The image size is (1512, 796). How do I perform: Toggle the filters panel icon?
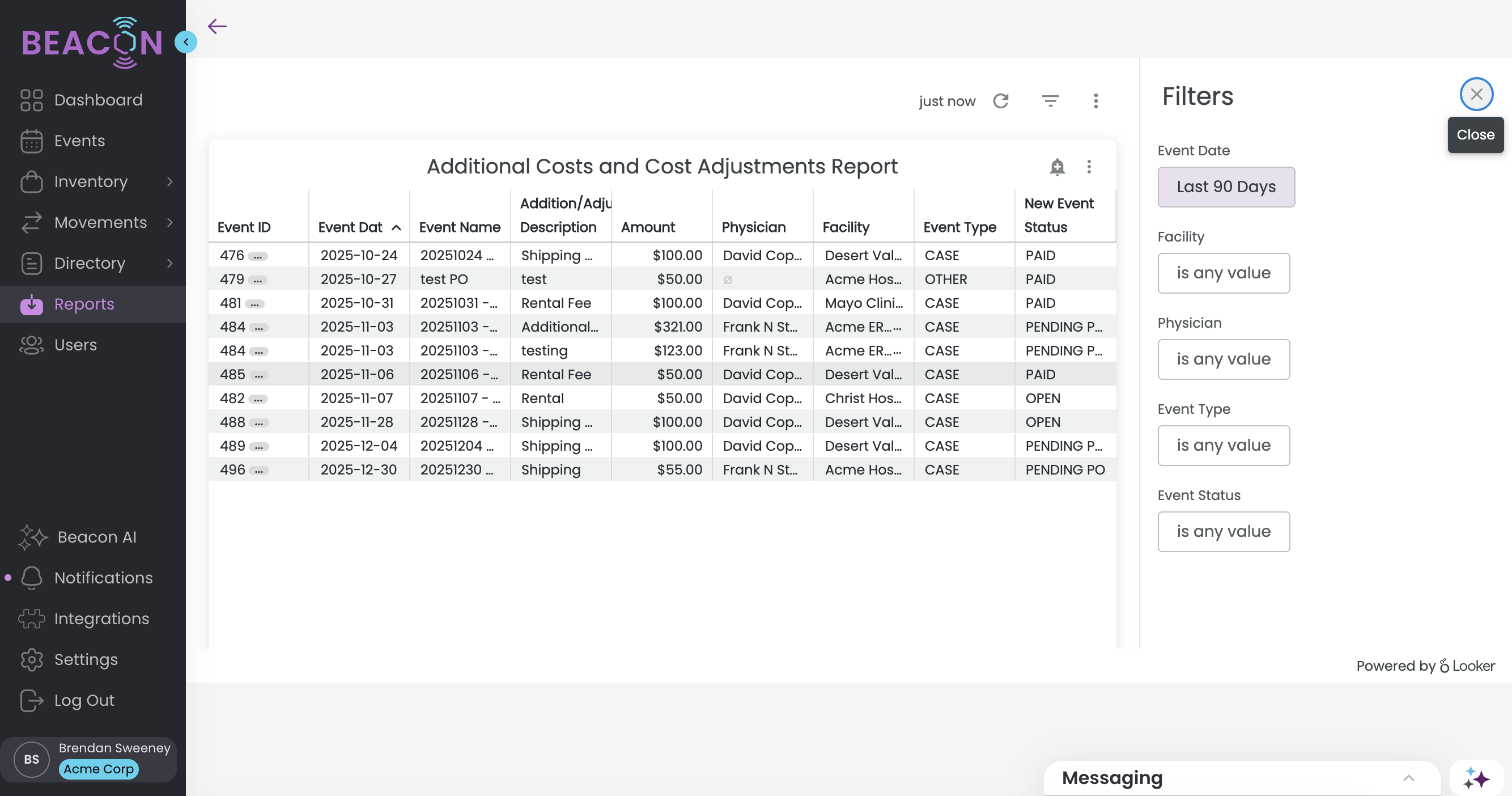[1050, 101]
